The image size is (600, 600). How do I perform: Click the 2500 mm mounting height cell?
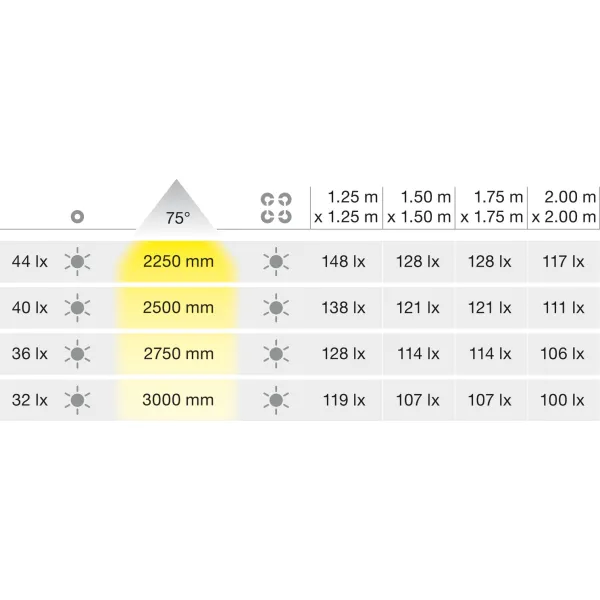[178, 308]
